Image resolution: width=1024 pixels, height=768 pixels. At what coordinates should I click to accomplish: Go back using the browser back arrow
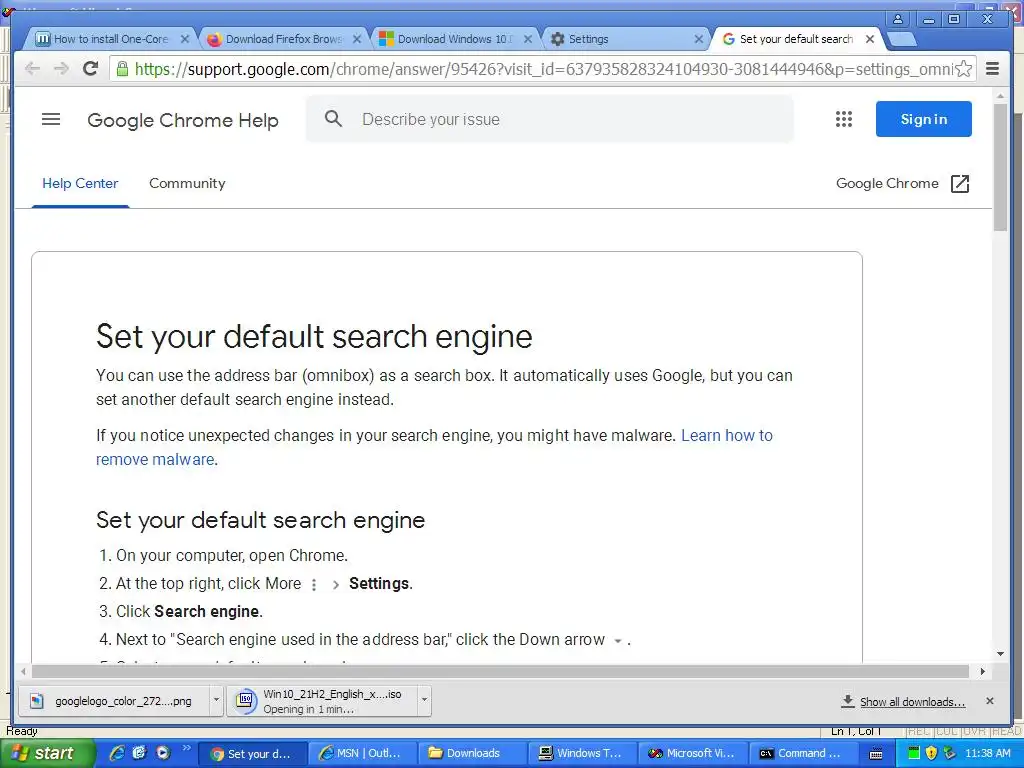click(x=32, y=69)
